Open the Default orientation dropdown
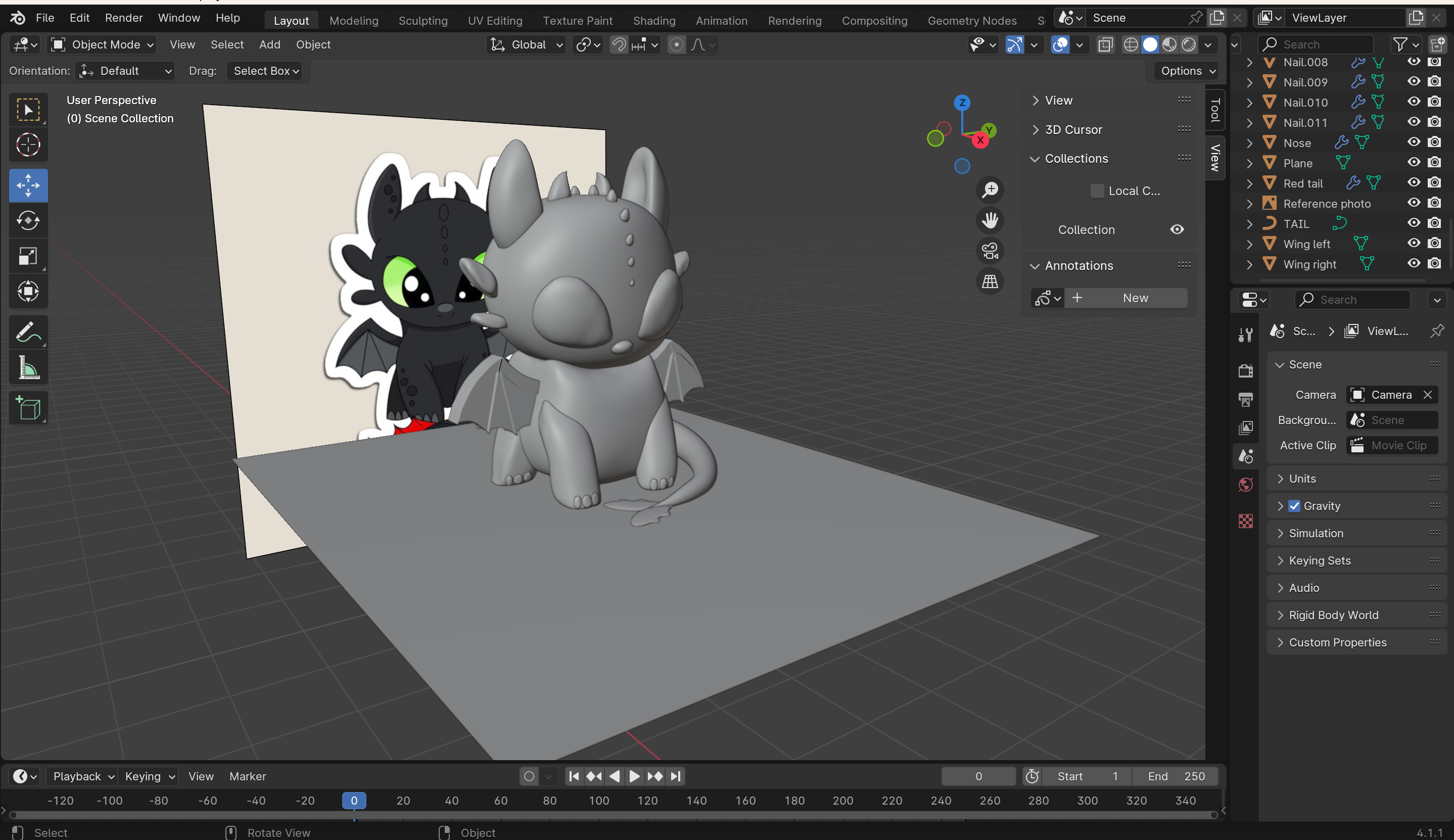 coord(125,71)
